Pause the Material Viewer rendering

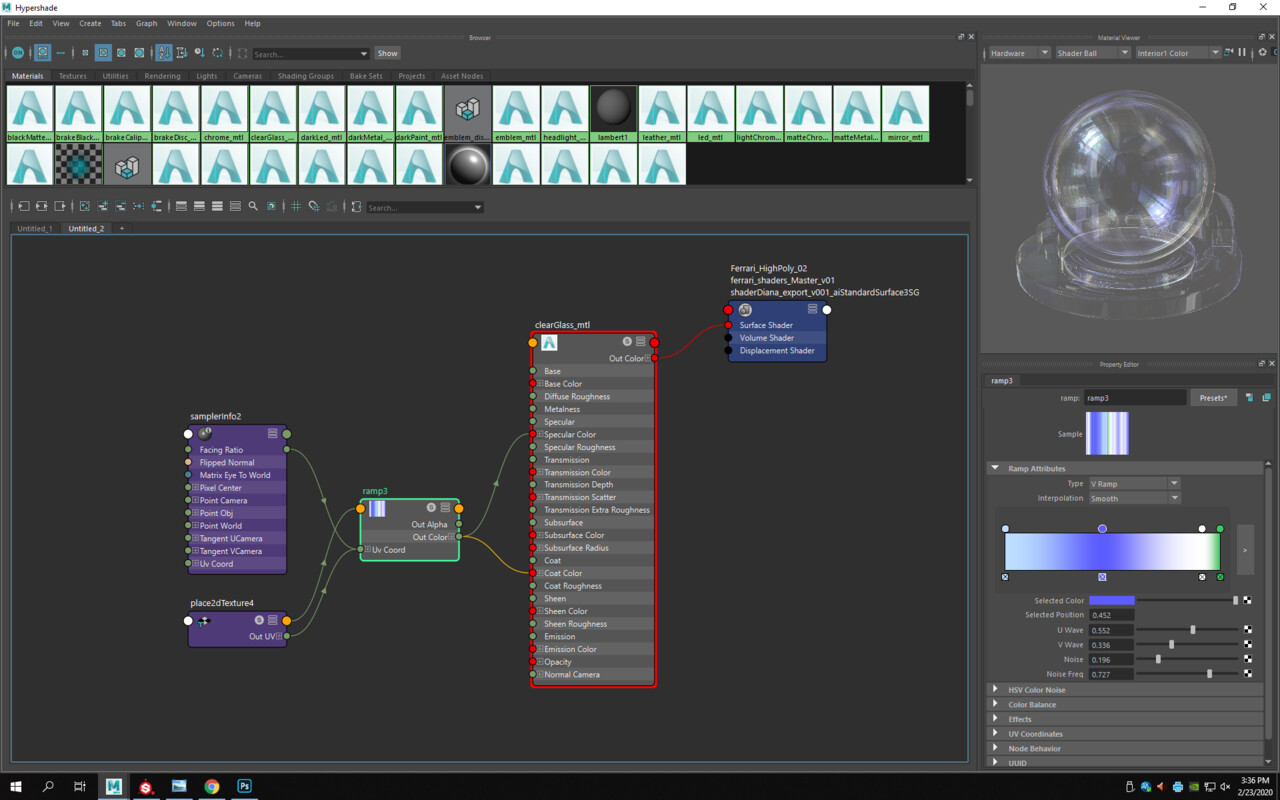1242,53
